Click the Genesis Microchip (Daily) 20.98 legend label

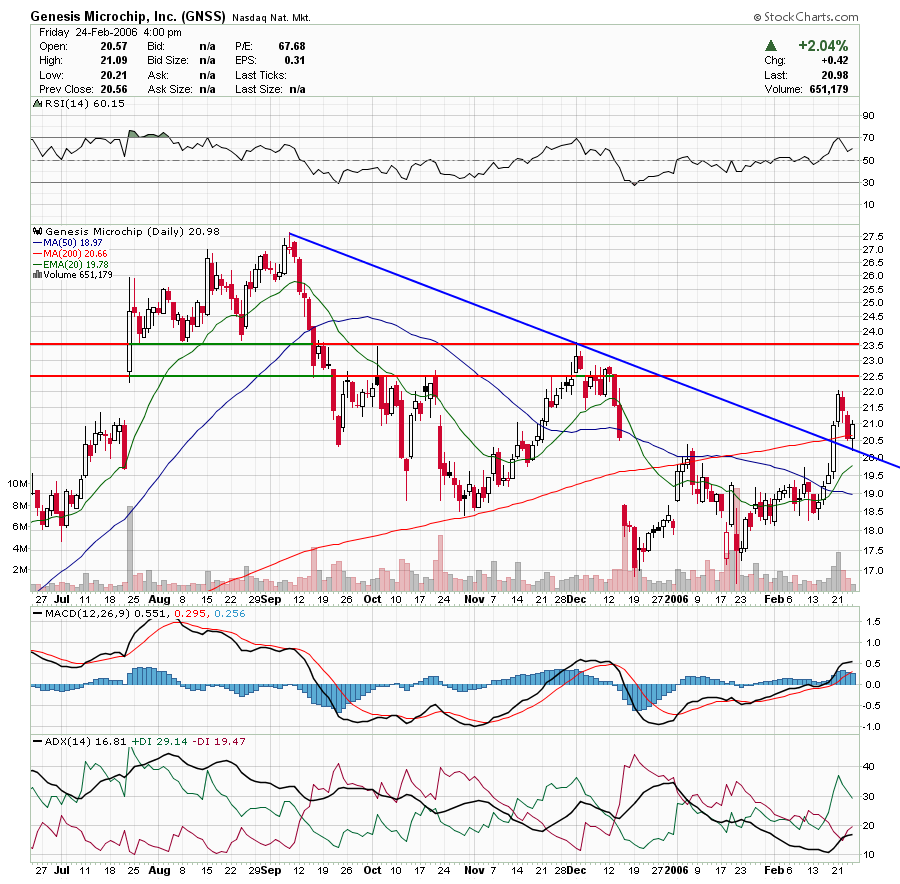pyautogui.click(x=133, y=231)
